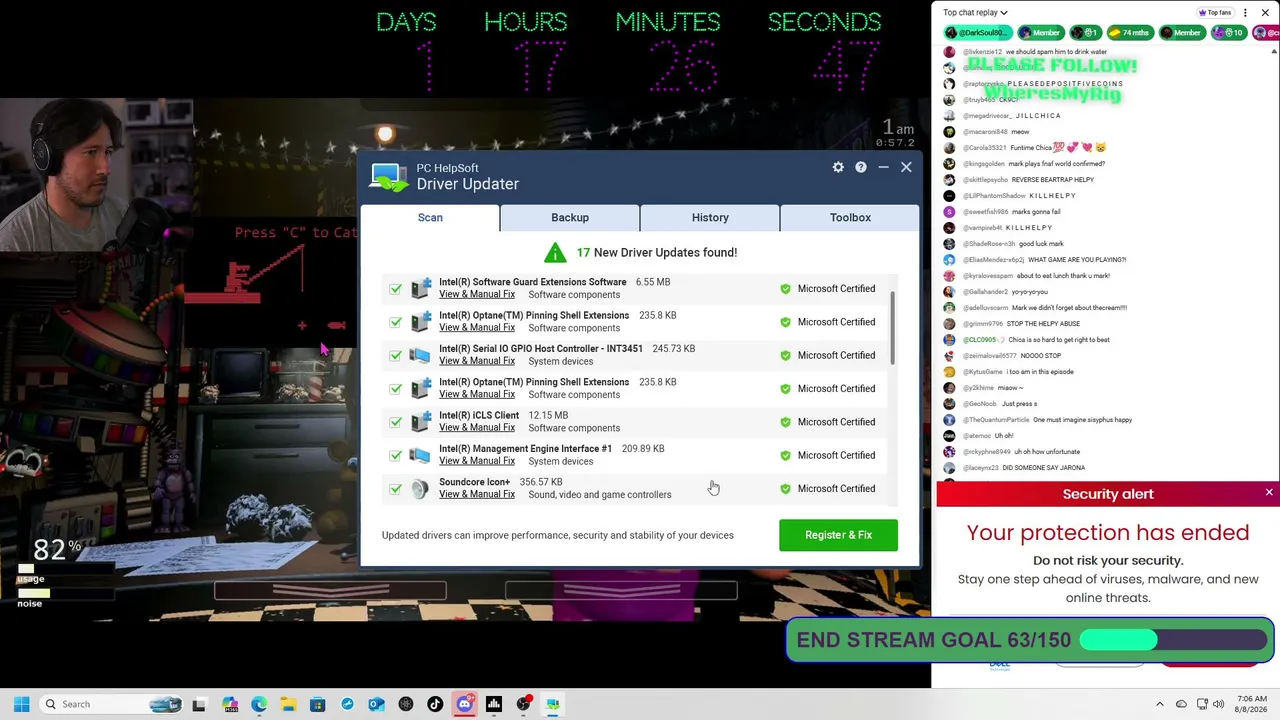Click the driver list scrollbar
This screenshot has height=720, width=1280.
pos(892,328)
